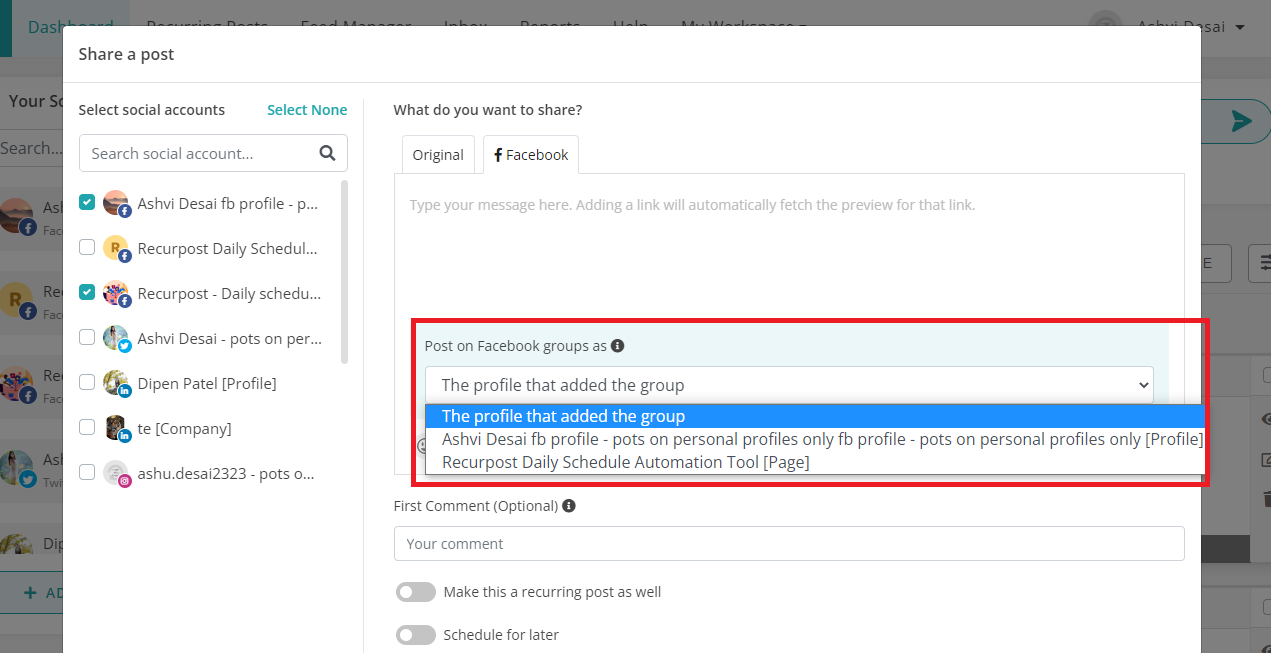Select The profile that added the group option
Viewport: 1271px width, 653px height.
pyautogui.click(x=564, y=416)
